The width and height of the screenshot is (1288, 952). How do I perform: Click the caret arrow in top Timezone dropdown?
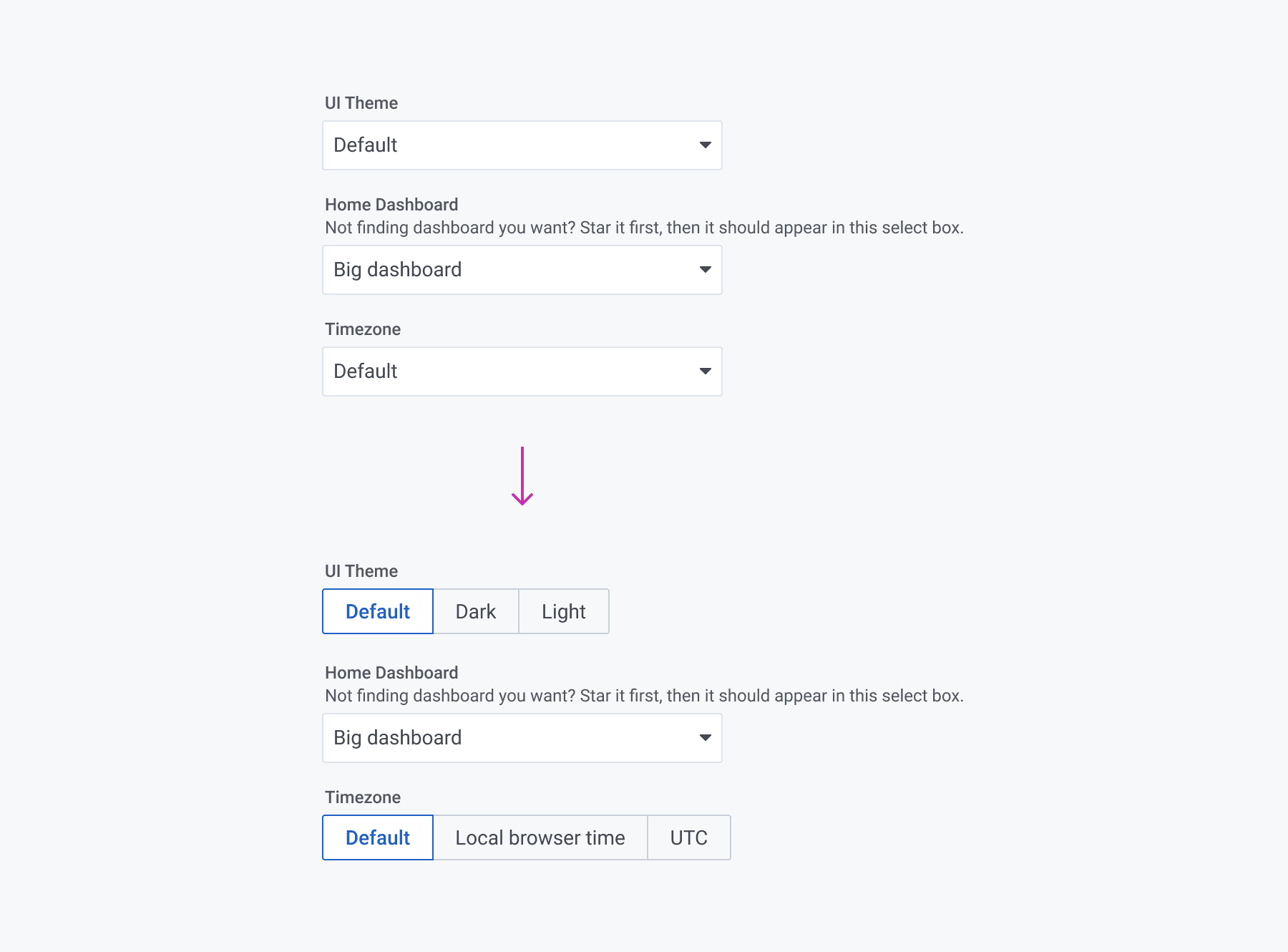coord(705,371)
